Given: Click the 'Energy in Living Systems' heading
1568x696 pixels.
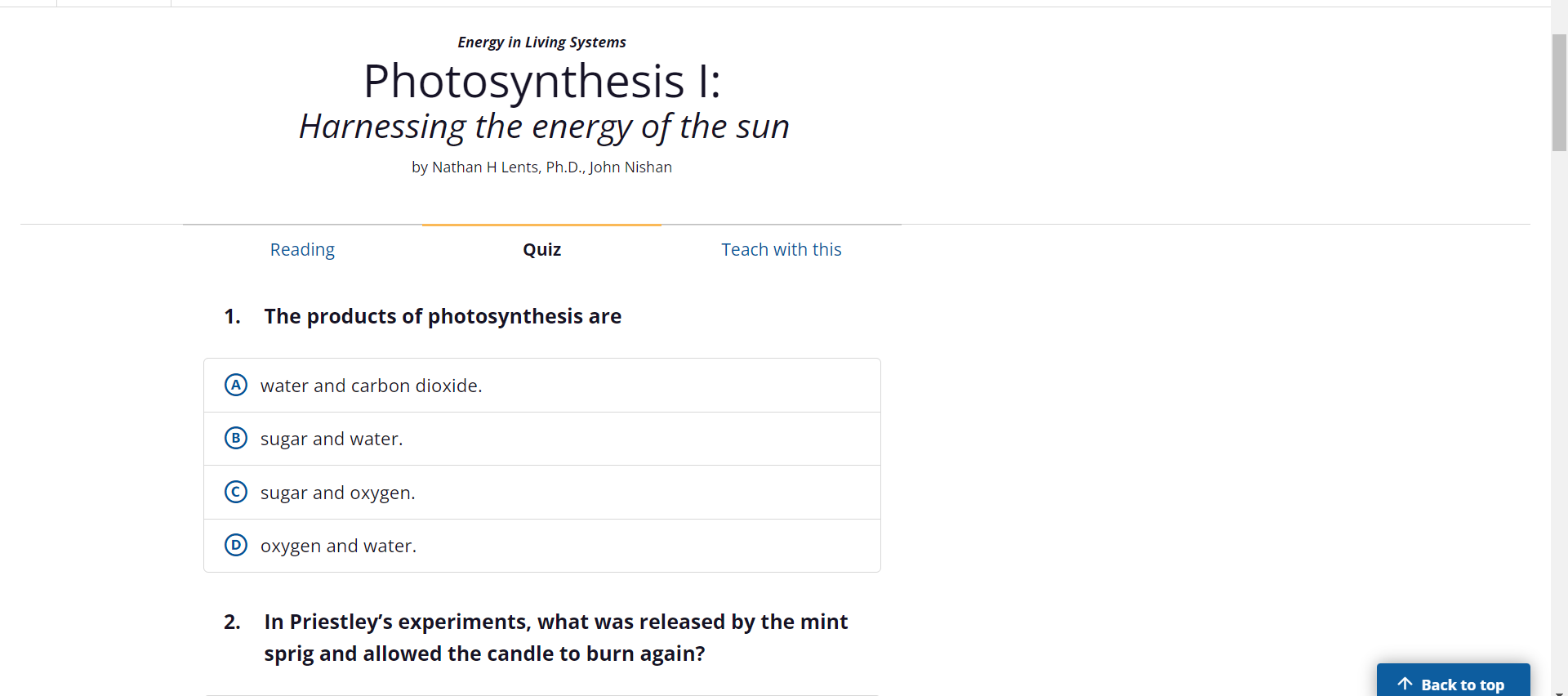Looking at the screenshot, I should click(541, 42).
